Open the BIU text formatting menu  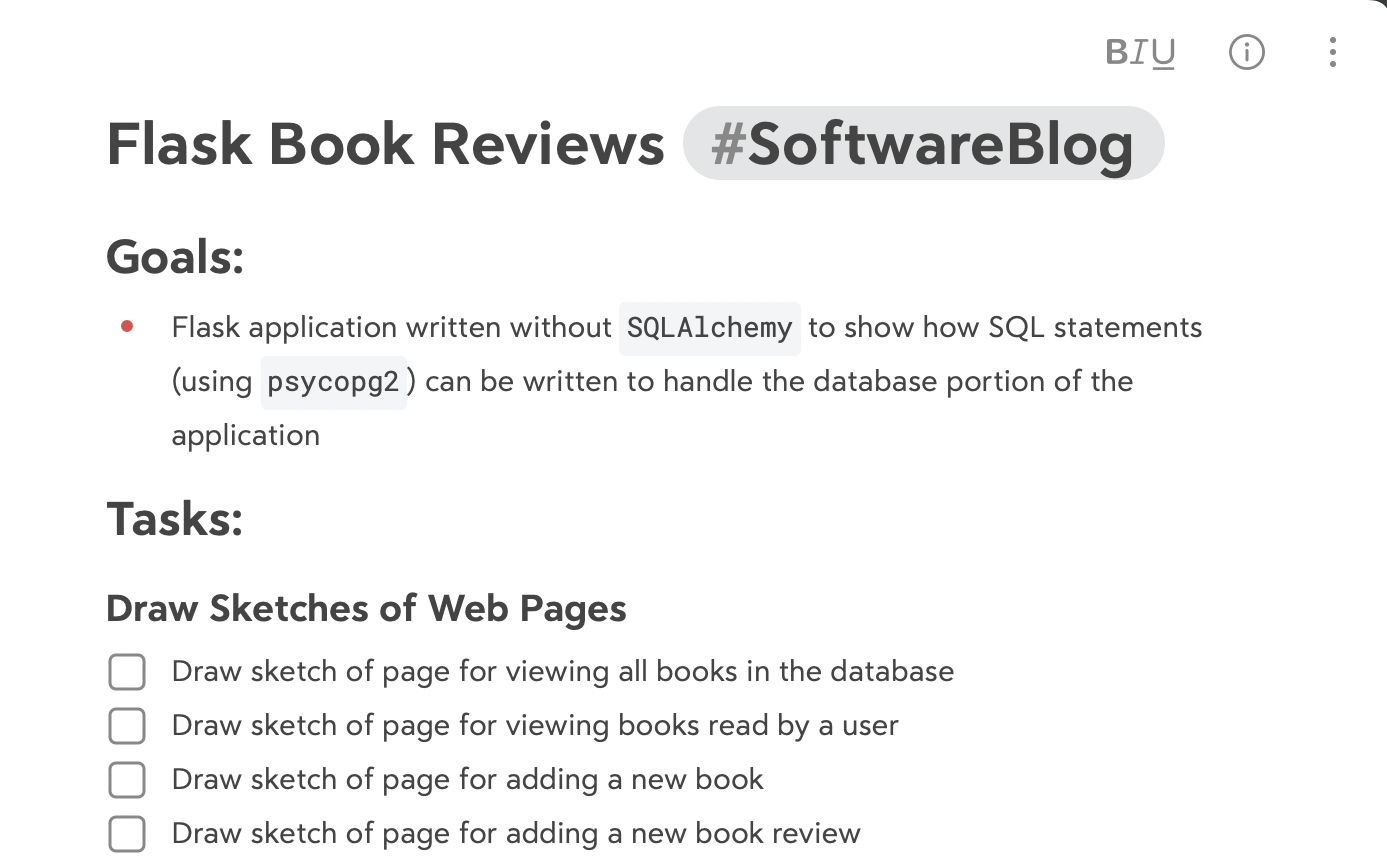tap(1140, 52)
